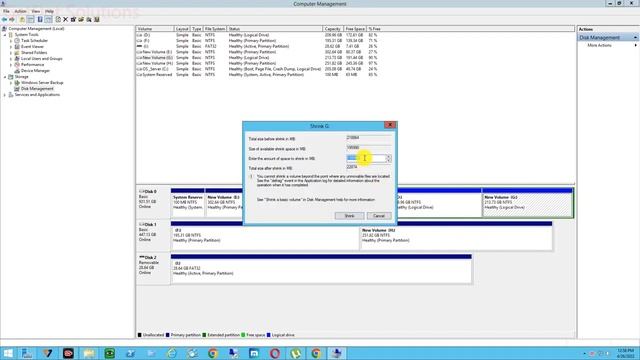640x360 pixels.
Task: Select Computer Management (Local) root node
Action: [36, 29]
